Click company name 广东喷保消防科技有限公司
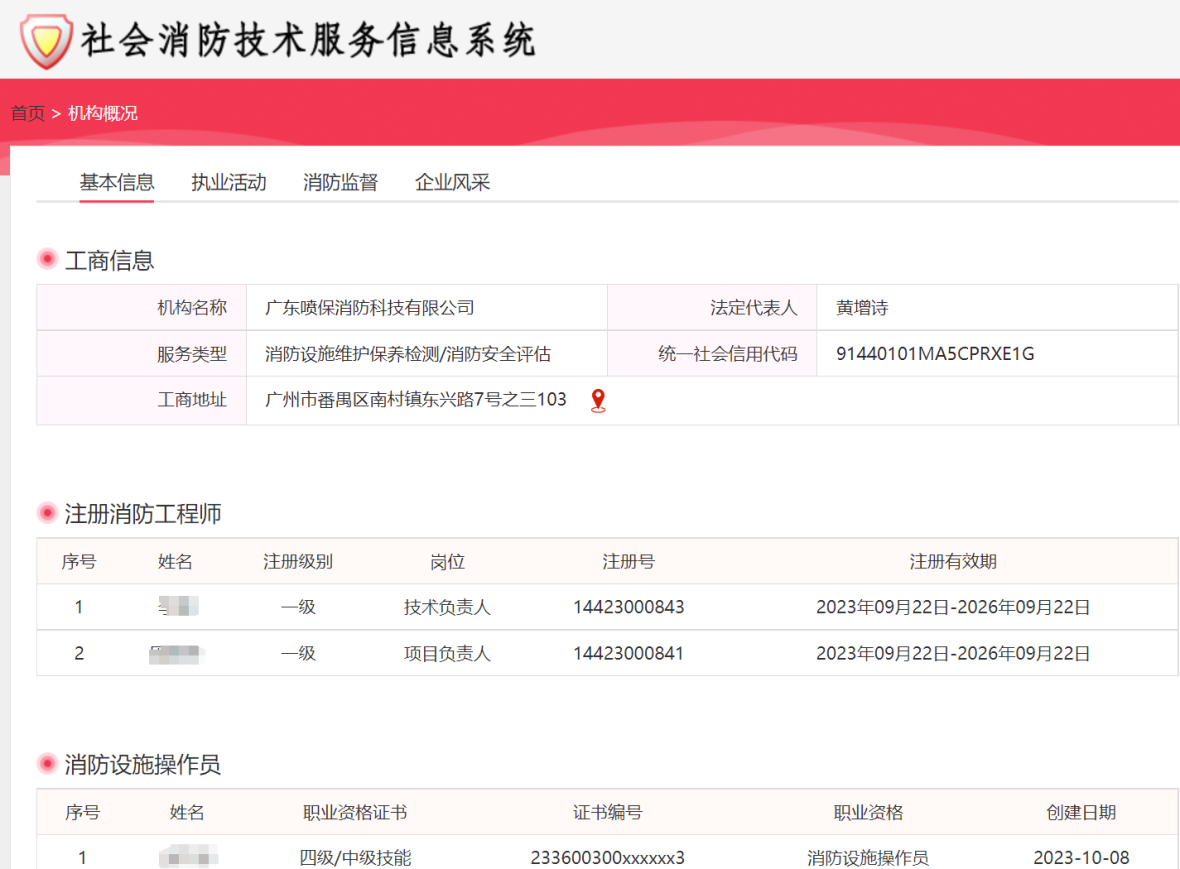Screen dimensions: 1180x869 pyautogui.click(x=370, y=308)
